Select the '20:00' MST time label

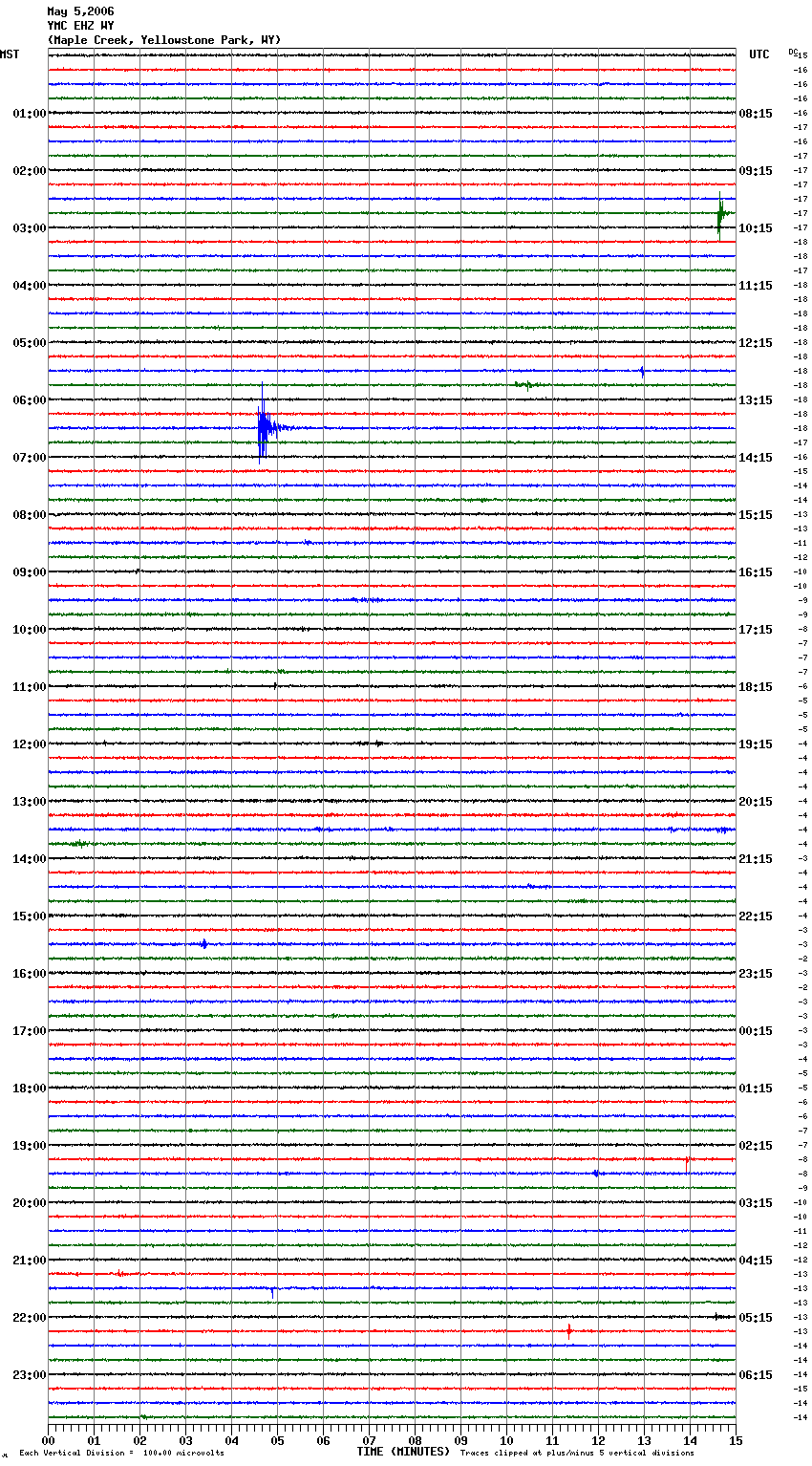coord(30,1203)
